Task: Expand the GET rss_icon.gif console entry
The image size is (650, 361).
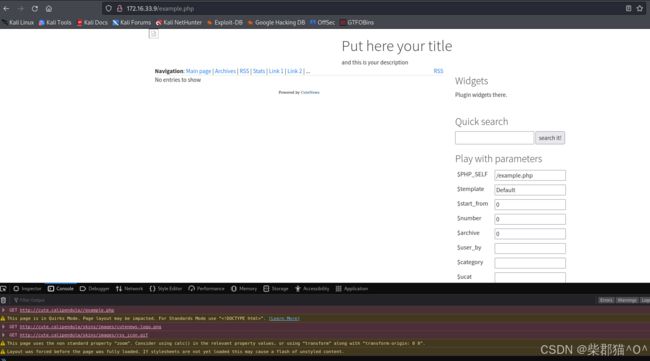Action: [x=3, y=335]
